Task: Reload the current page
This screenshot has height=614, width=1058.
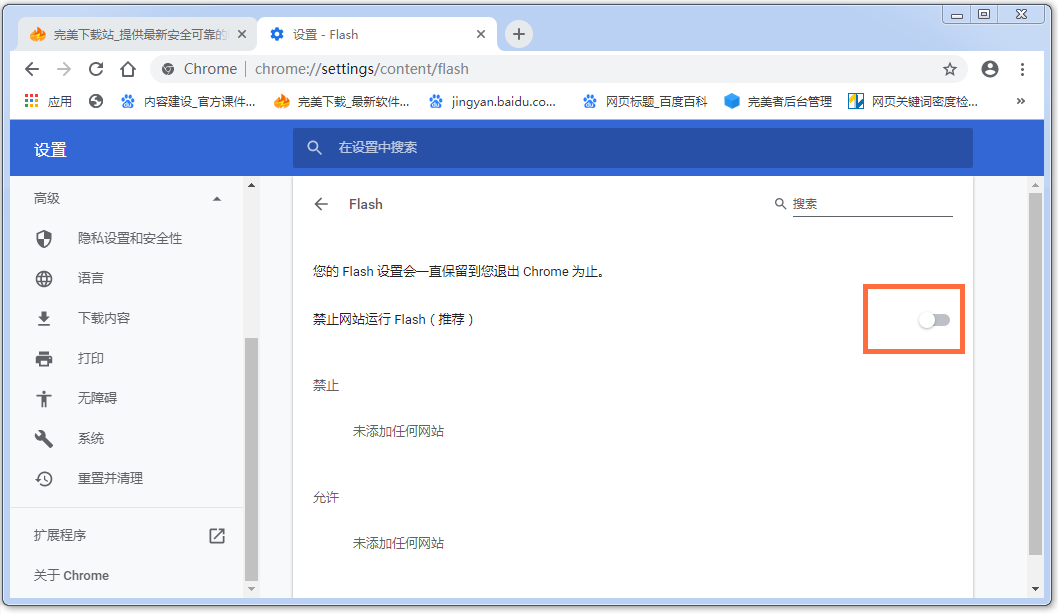Action: tap(96, 69)
